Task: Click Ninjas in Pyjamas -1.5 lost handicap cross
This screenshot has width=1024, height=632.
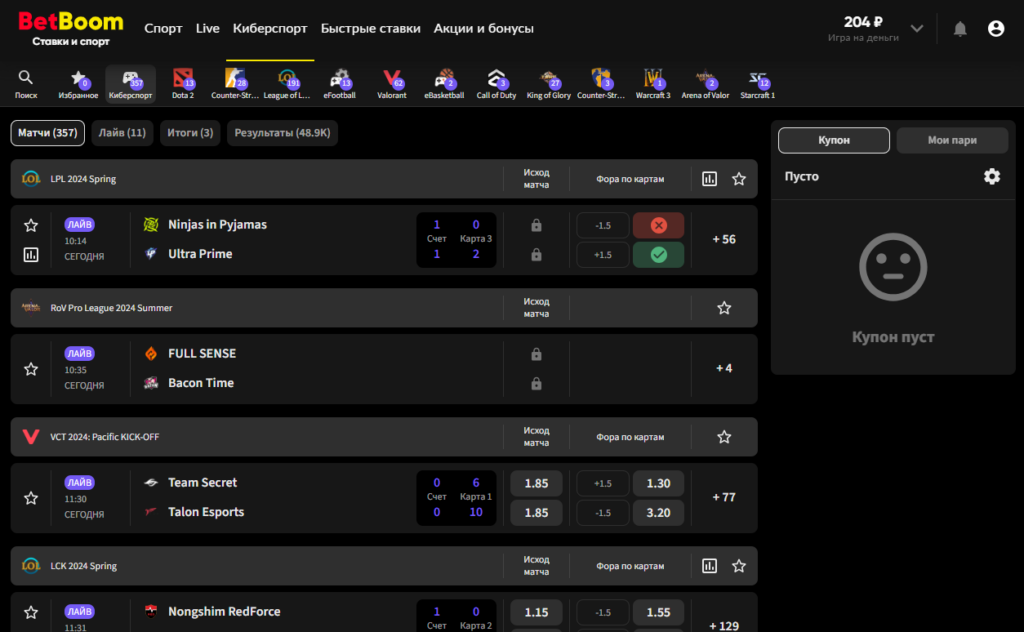Action: pyautogui.click(x=658, y=226)
